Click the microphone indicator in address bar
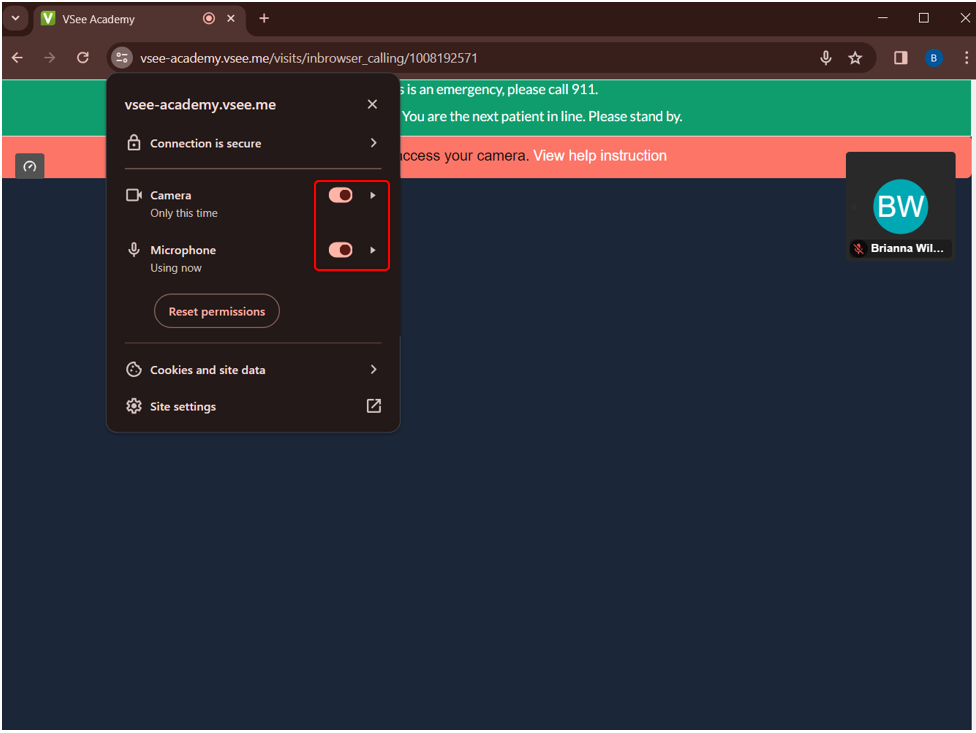 pos(825,58)
